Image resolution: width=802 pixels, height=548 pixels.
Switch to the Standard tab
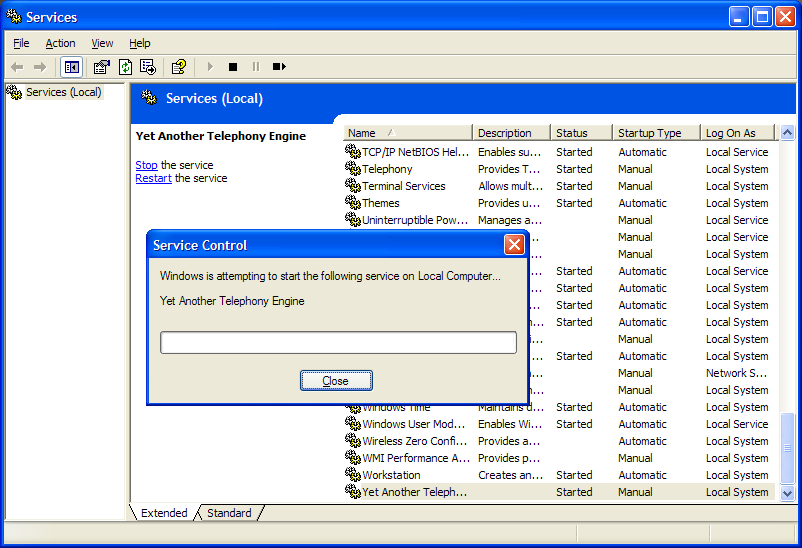coord(229,513)
